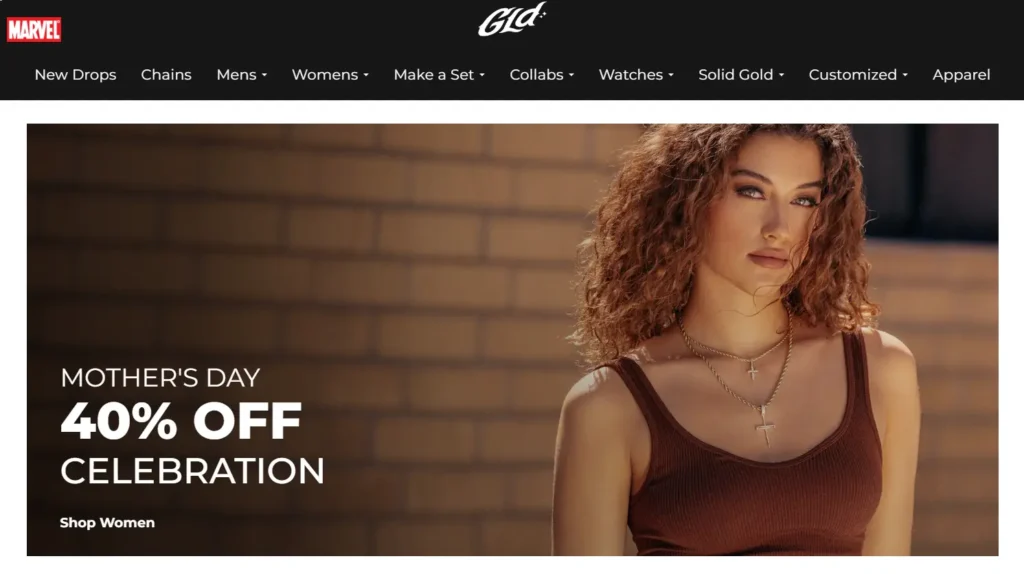This screenshot has width=1024, height=574.
Task: Click the CELEBRATION text on banner
Action: pos(192,471)
